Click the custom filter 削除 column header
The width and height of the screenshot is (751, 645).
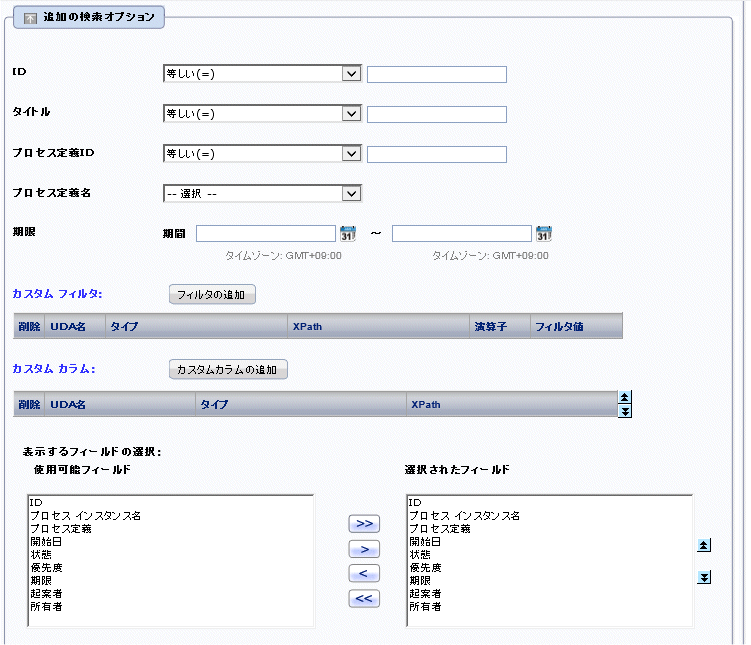tap(29, 327)
